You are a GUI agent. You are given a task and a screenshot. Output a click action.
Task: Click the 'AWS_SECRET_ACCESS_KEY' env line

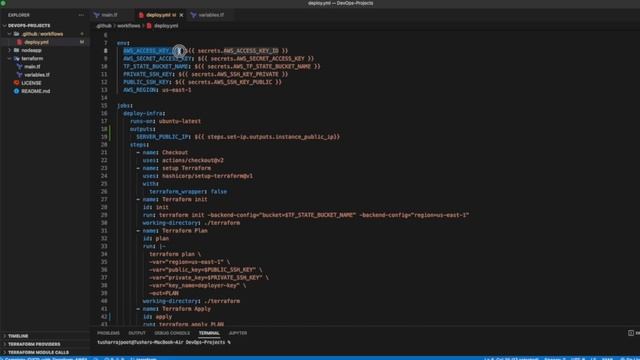point(218,59)
